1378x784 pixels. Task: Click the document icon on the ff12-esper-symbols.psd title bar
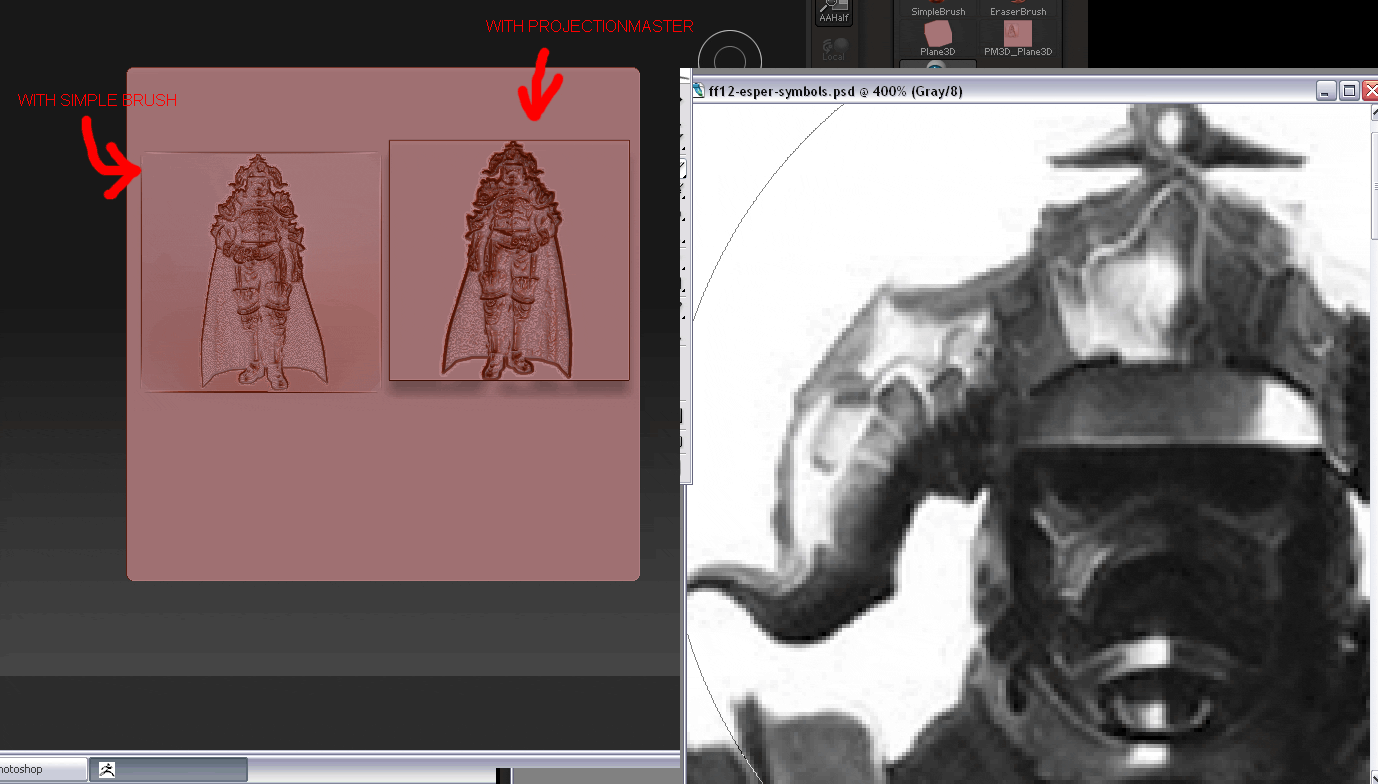click(697, 89)
